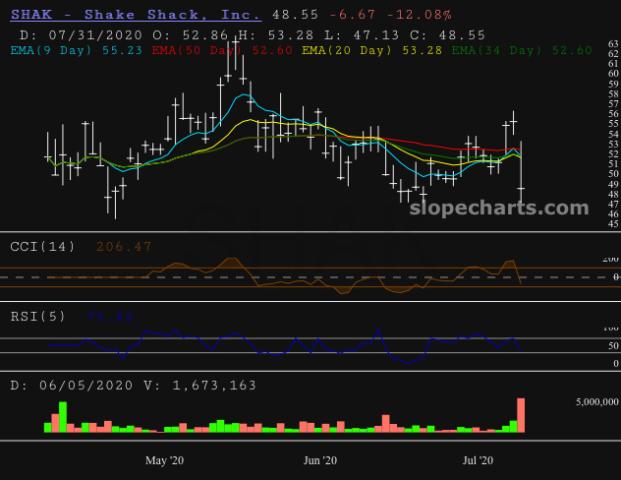Select the Jun '20 date axis label
The height and width of the screenshot is (480, 621).
tap(320, 460)
